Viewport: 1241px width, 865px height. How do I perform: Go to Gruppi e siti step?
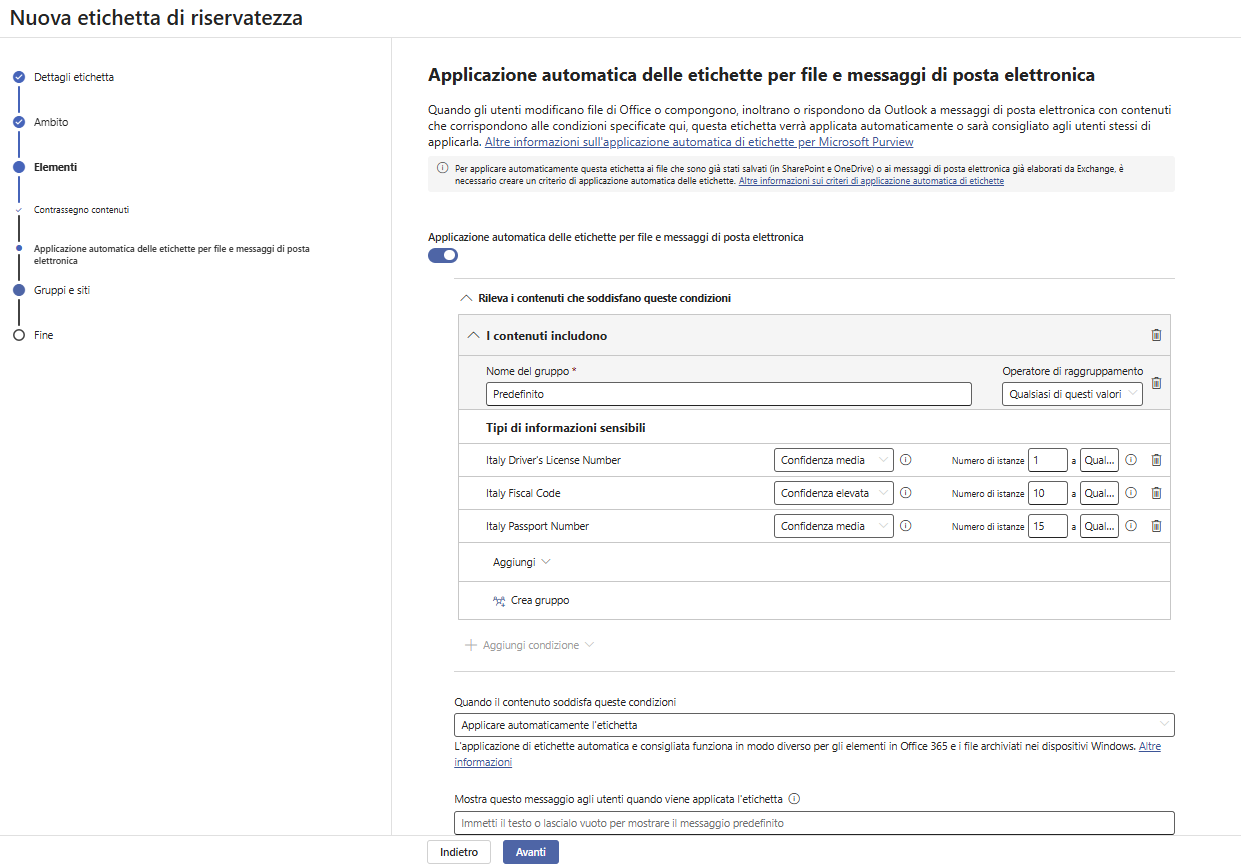pos(62,290)
